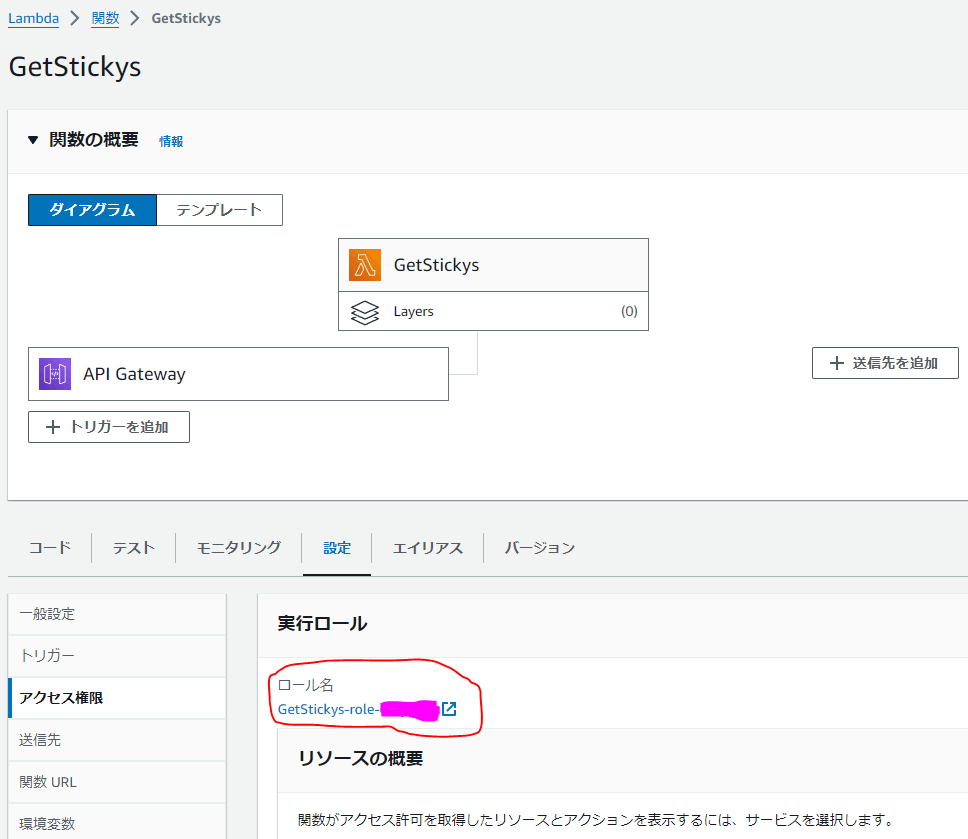Viewport: 968px width, 839px height.
Task: Open the 関数 breadcrumb link
Action: tap(105, 19)
